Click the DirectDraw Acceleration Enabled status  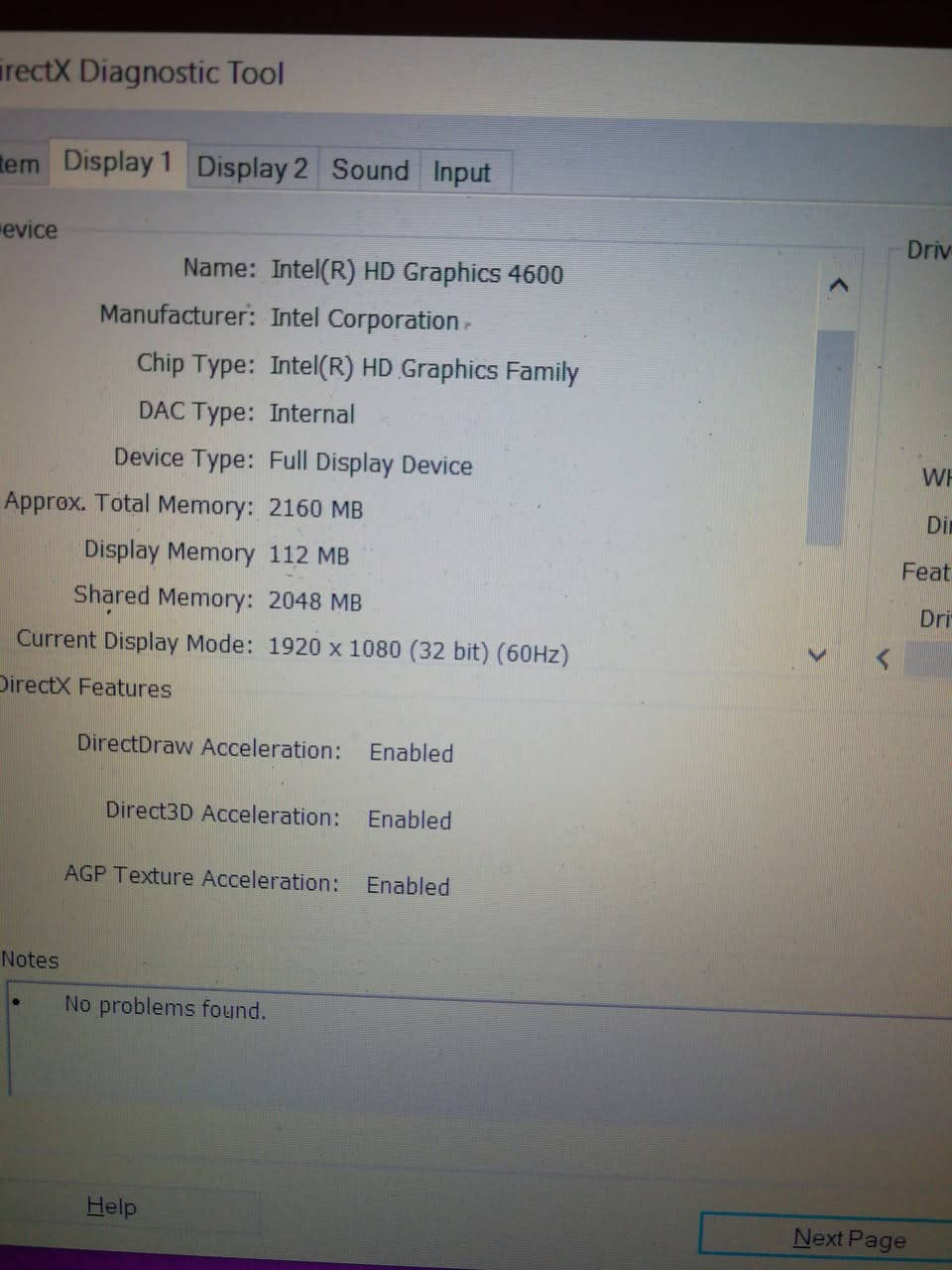point(411,753)
